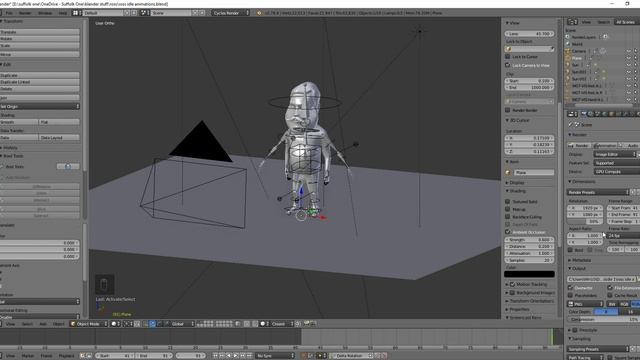The height and width of the screenshot is (360, 640).
Task: Toggle visibility eye for Sun row
Action: pyautogui.click(x=629, y=65)
